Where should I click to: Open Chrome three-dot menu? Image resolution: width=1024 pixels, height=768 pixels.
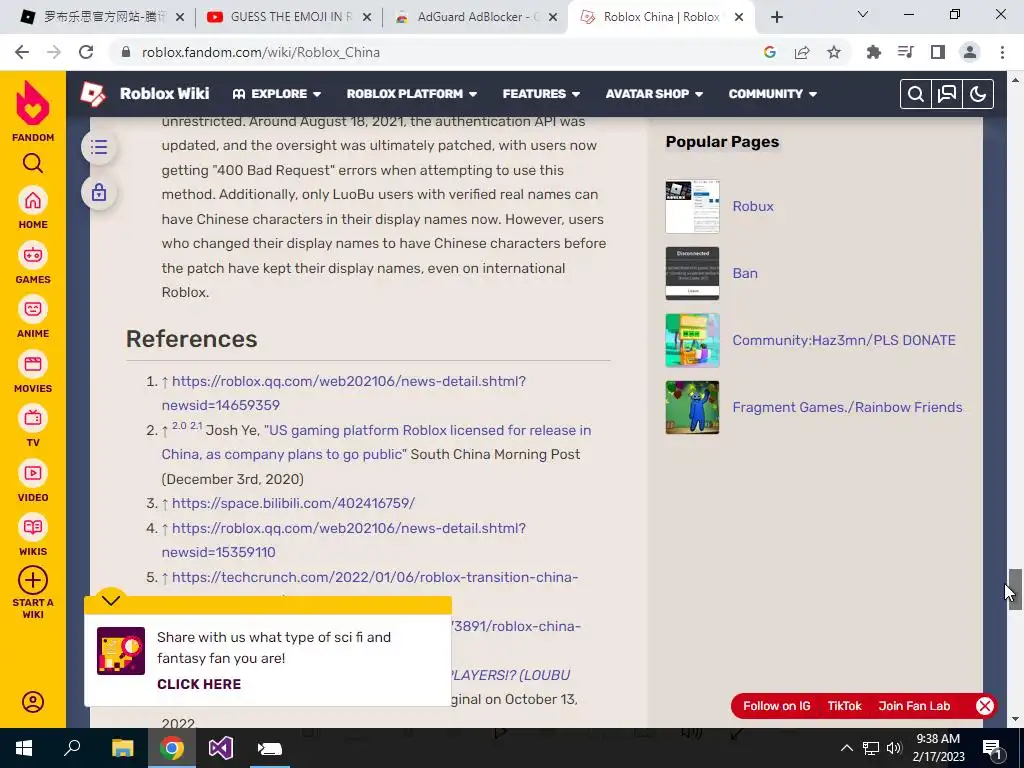(x=1002, y=52)
